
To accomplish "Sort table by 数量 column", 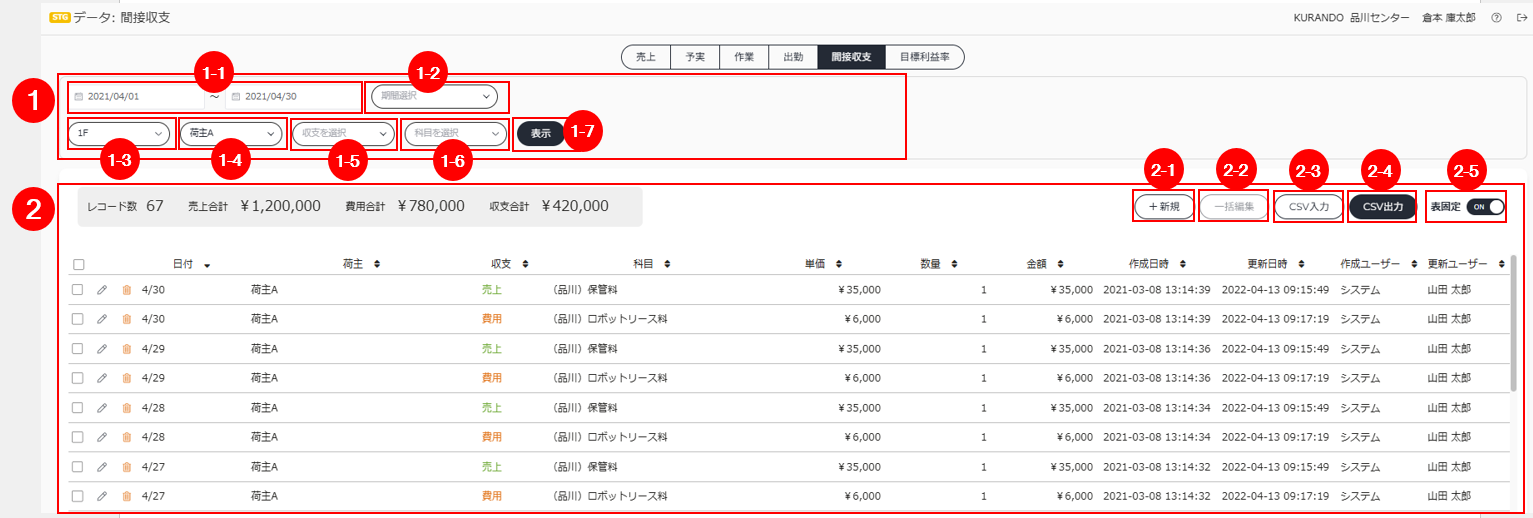I will point(954,264).
